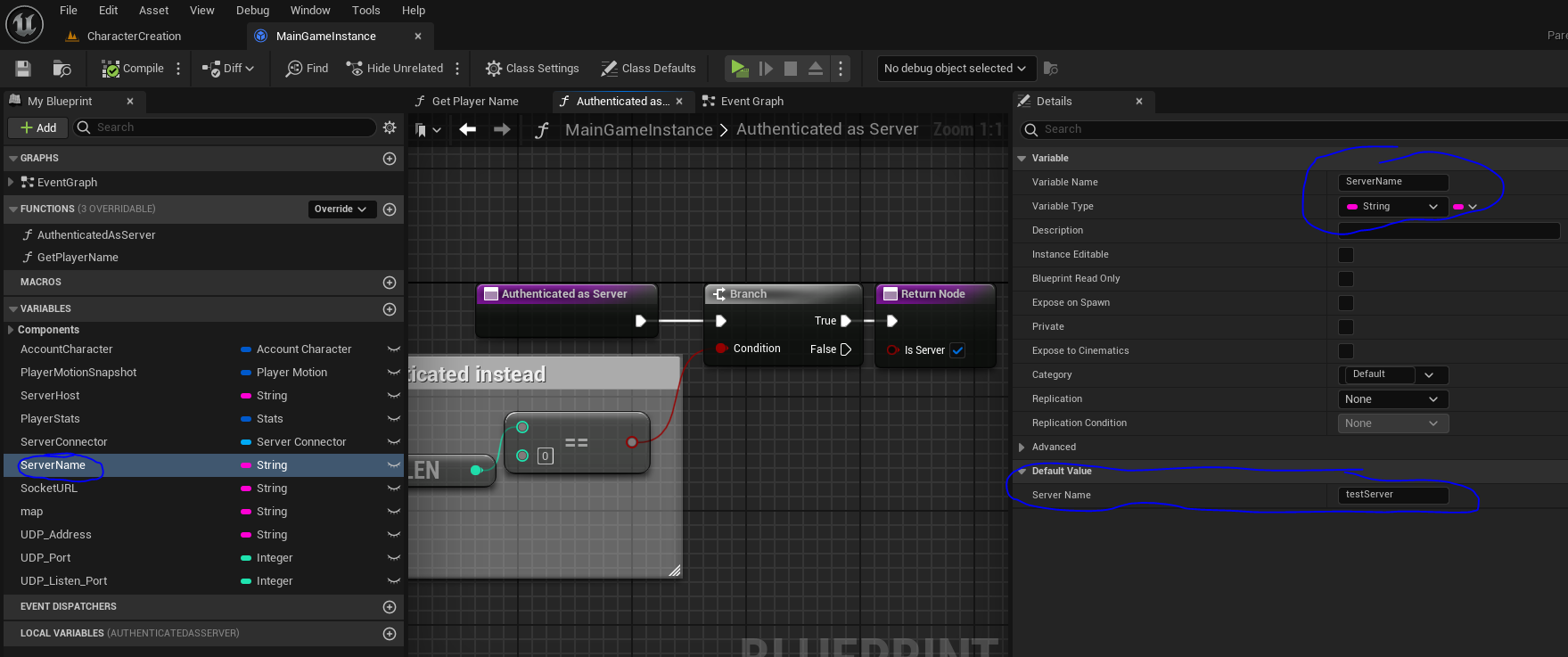Viewport: 1568px width, 657px height.
Task: Open Class Settings
Action: point(532,69)
